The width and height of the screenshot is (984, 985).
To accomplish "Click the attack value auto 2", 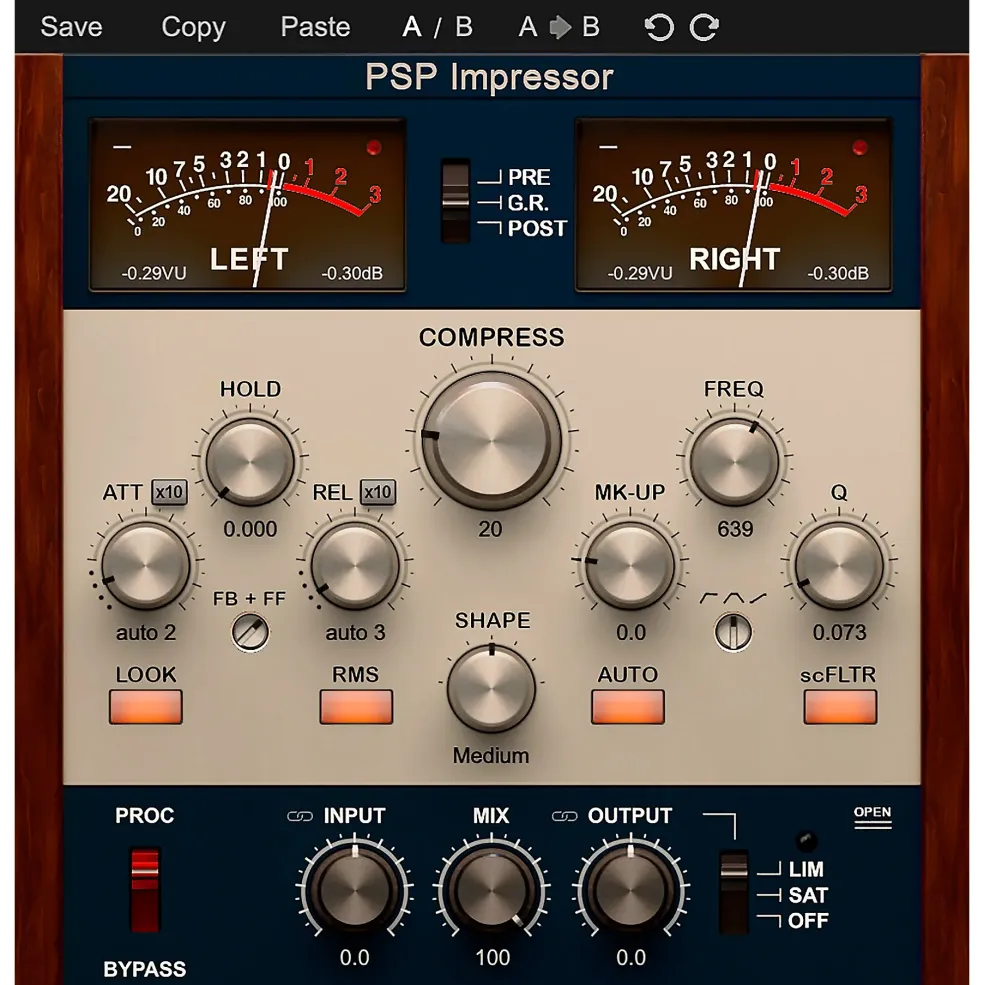I will tap(146, 633).
